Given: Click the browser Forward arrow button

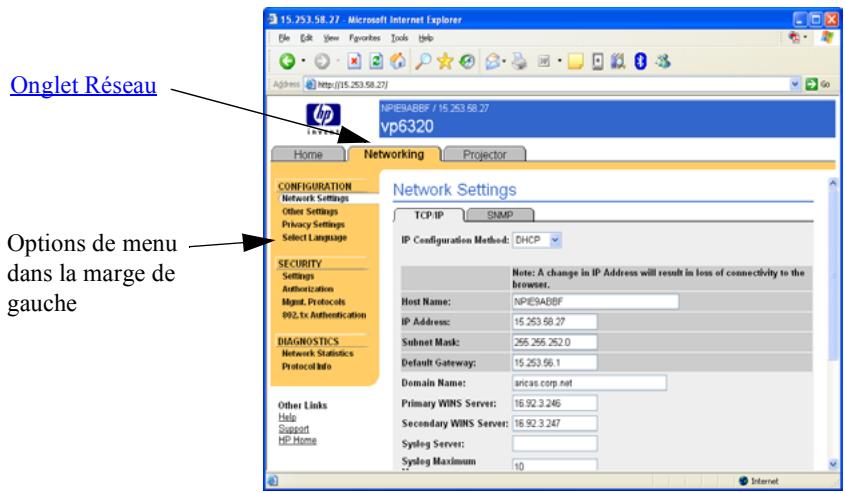Looking at the screenshot, I should 322,62.
